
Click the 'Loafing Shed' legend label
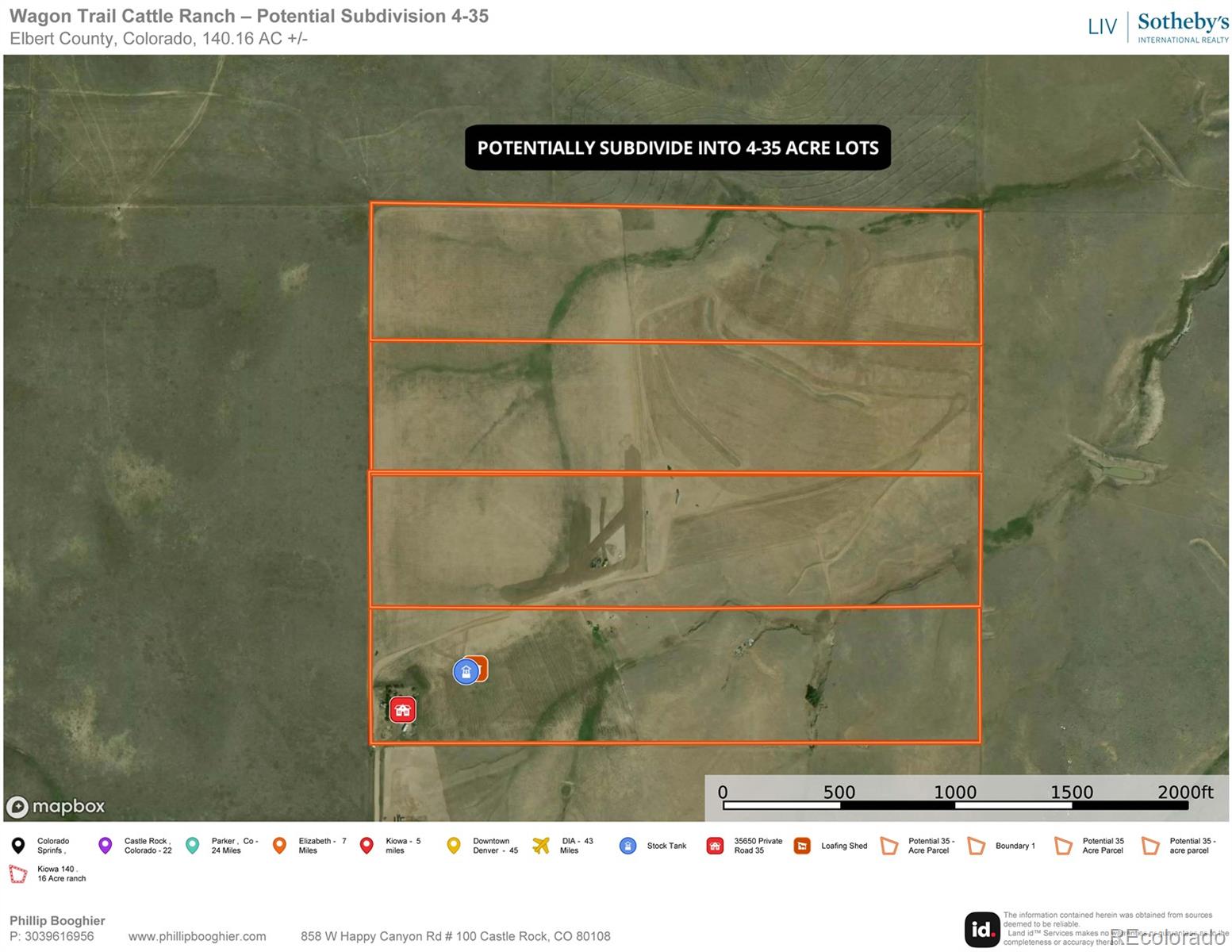844,846
